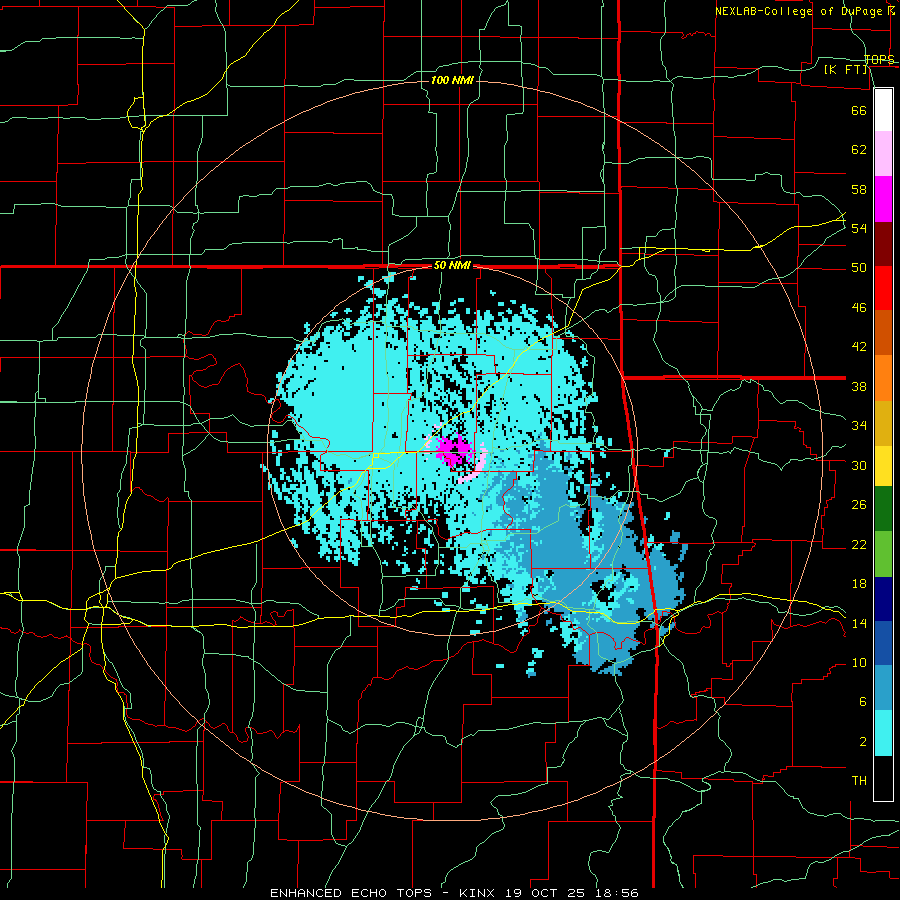This screenshot has height=900, width=900.
Task: Select the cyan legend swatch
Action: [x=883, y=733]
